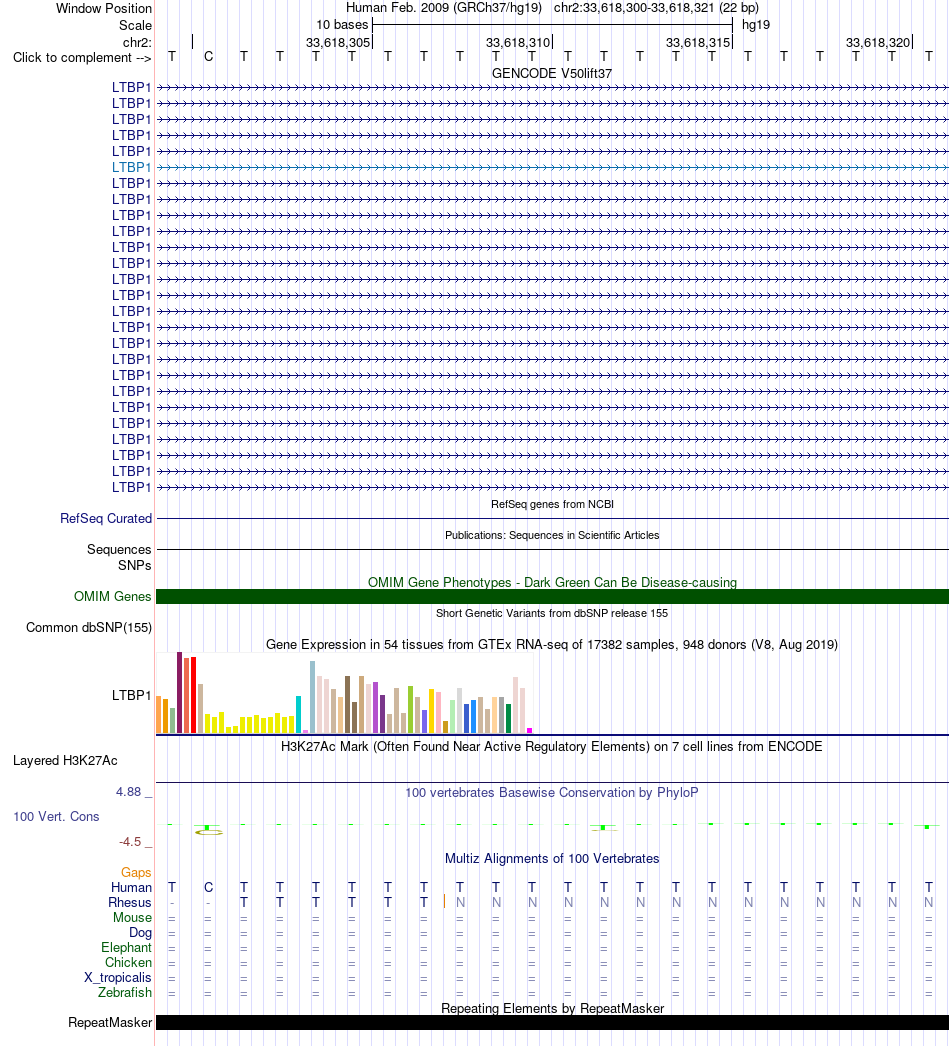Image resolution: width=950 pixels, height=1046 pixels.
Task: Click the Rhesus alignment row label
Action: click(130, 903)
